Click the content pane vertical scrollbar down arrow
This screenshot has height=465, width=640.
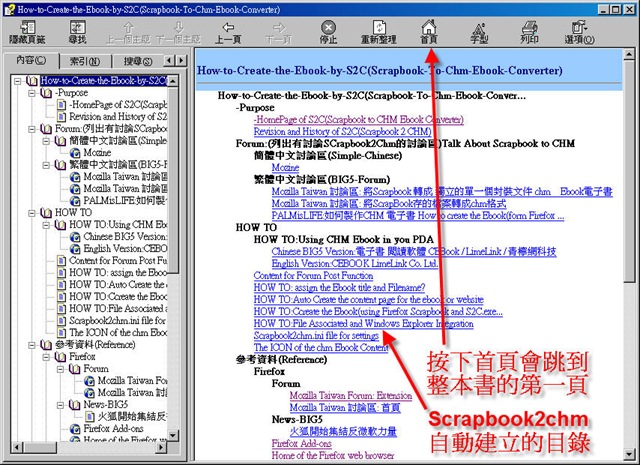(629, 454)
